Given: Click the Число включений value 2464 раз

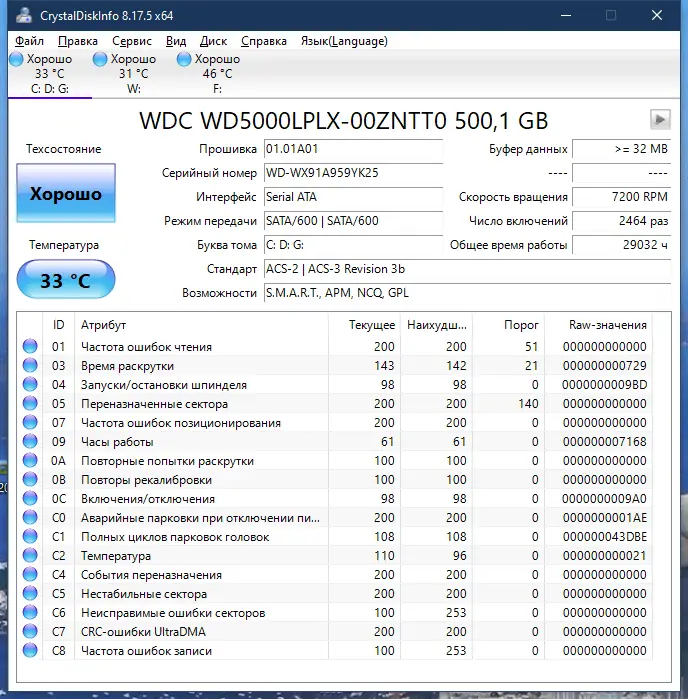Looking at the screenshot, I should (622, 221).
